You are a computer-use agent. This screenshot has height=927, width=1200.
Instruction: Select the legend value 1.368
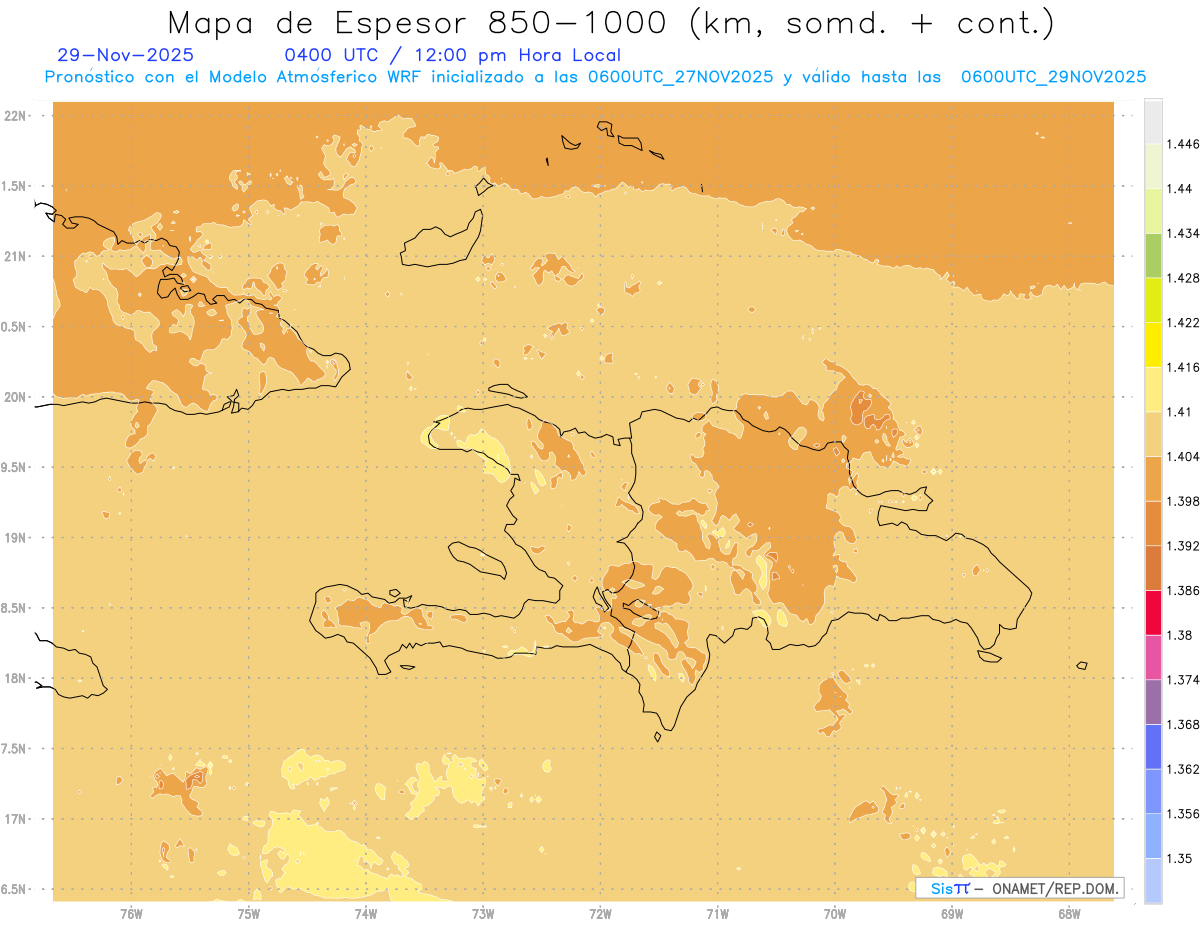point(1184,724)
